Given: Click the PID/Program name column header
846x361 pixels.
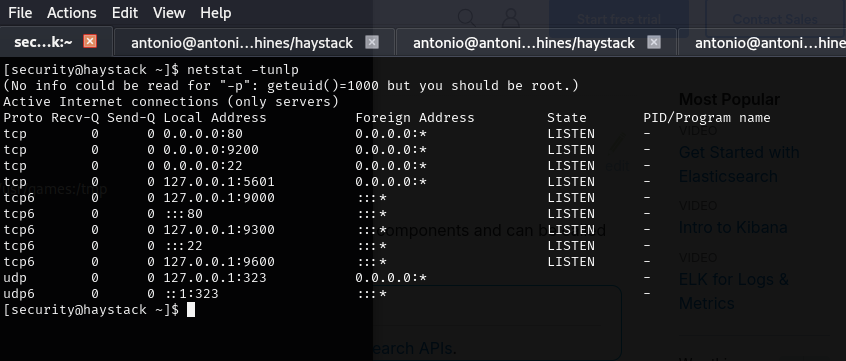Looking at the screenshot, I should click(707, 118).
